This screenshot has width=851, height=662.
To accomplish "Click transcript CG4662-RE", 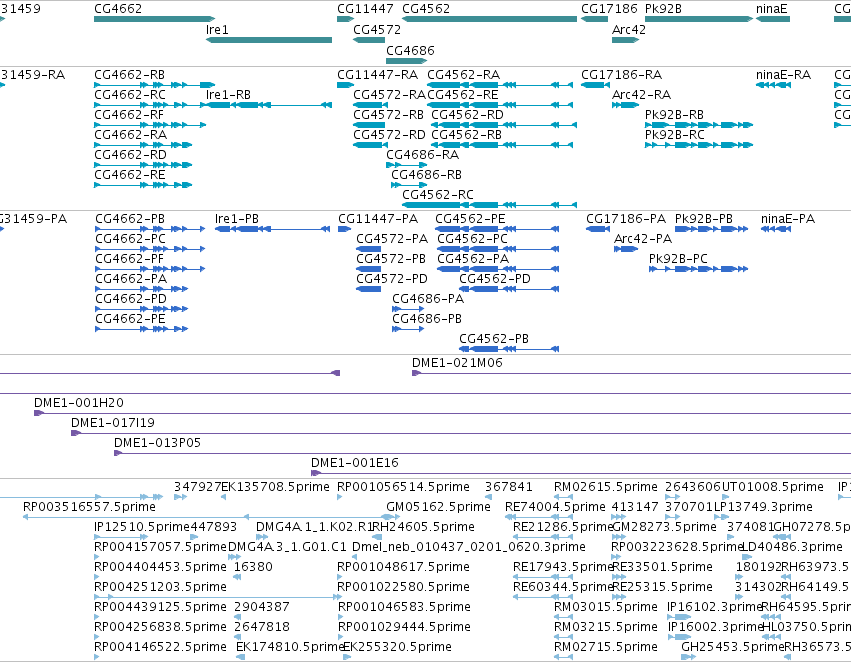I will [130, 175].
